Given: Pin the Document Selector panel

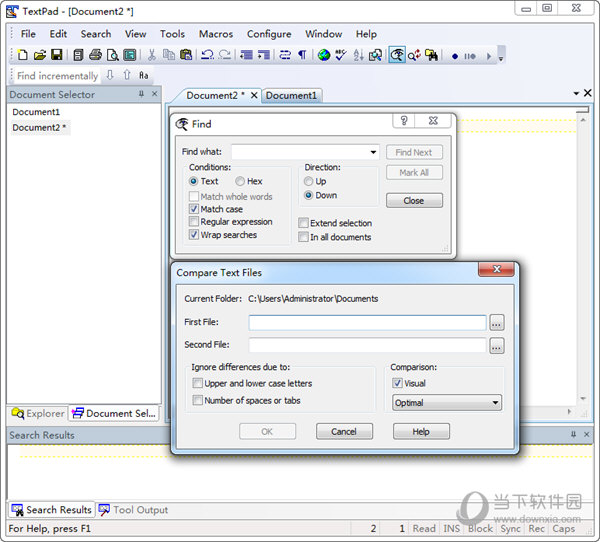Looking at the screenshot, I should pos(141,94).
